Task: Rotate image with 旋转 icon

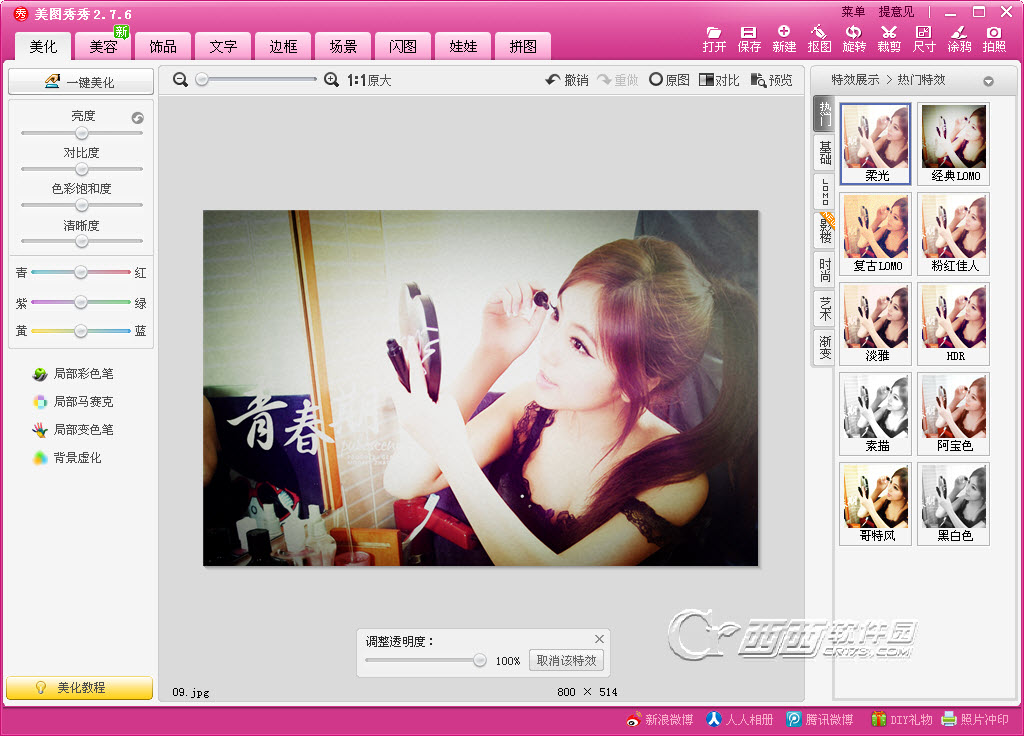Action: (854, 39)
